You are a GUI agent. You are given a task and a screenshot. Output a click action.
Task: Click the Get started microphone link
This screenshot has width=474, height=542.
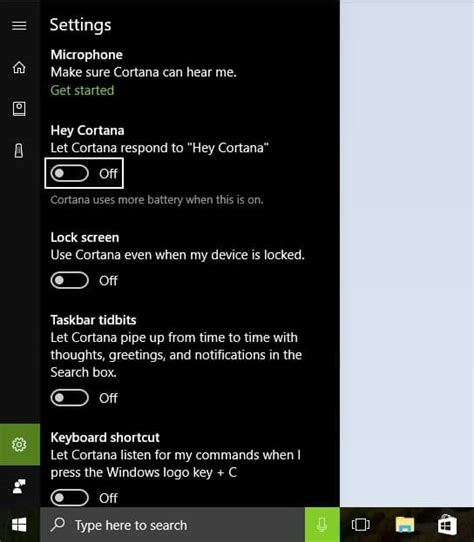pyautogui.click(x=82, y=90)
